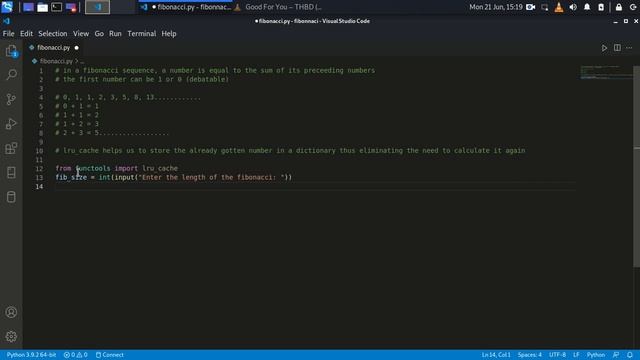Open the notifications bell in status bar
This screenshot has height=360, width=640.
630,355
